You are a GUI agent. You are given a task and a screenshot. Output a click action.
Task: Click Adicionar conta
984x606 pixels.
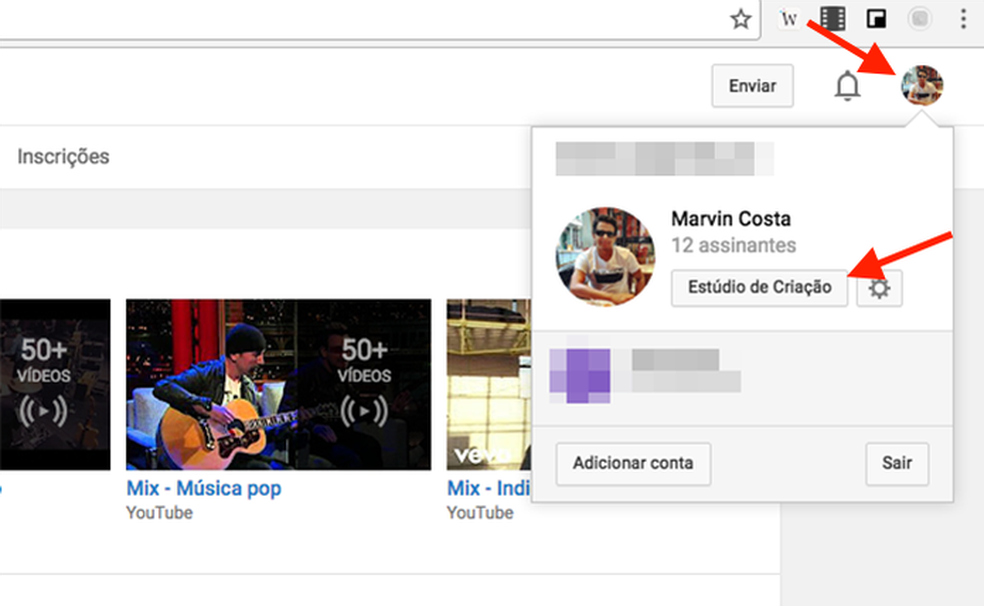632,463
